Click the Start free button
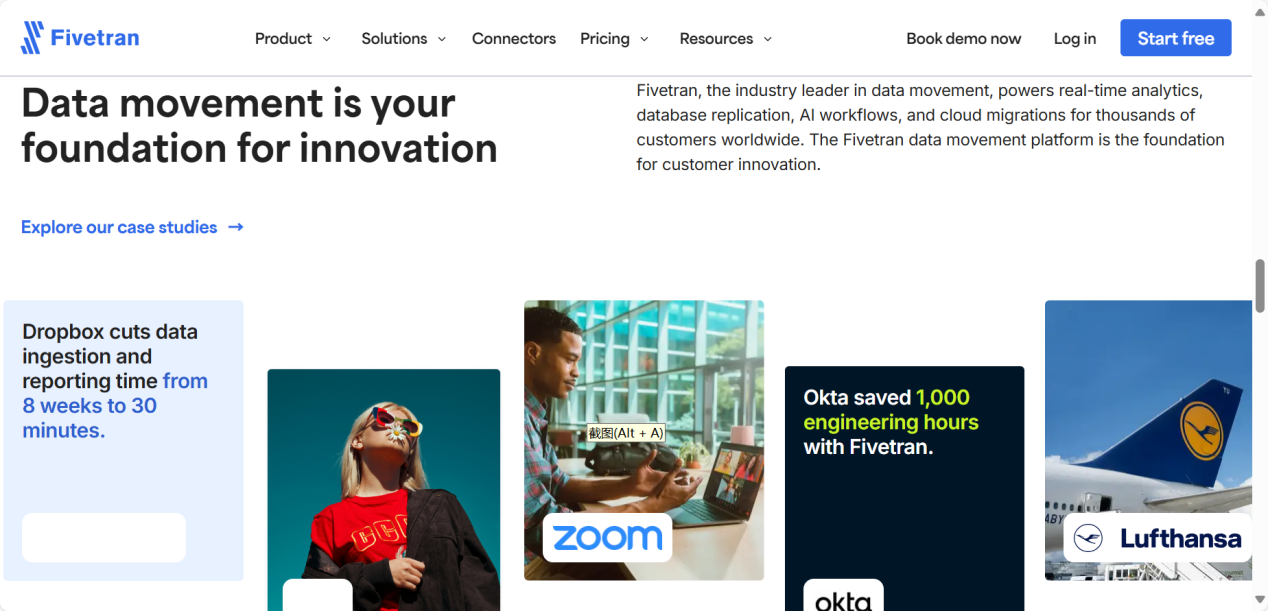 pos(1176,38)
